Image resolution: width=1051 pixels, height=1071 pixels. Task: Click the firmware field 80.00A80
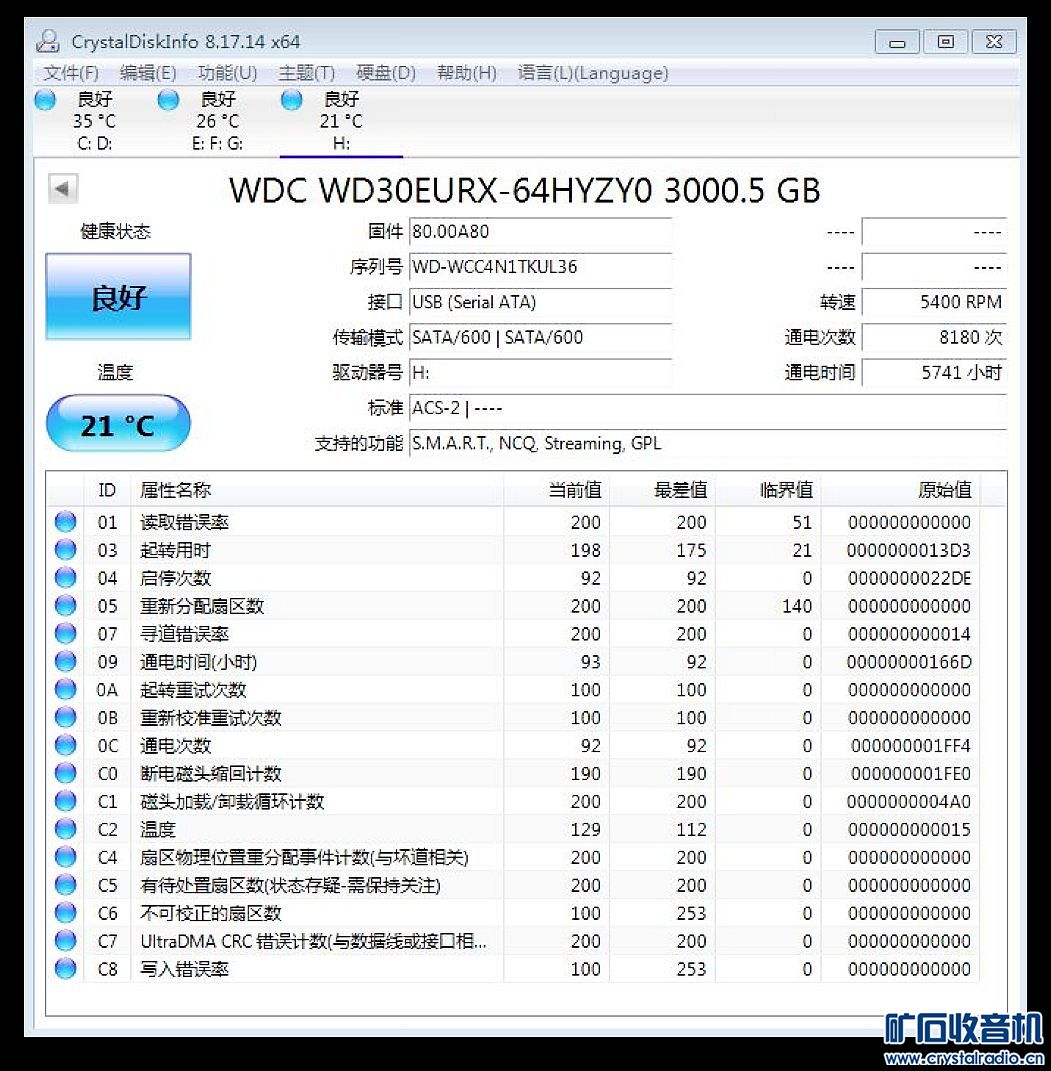tap(540, 232)
